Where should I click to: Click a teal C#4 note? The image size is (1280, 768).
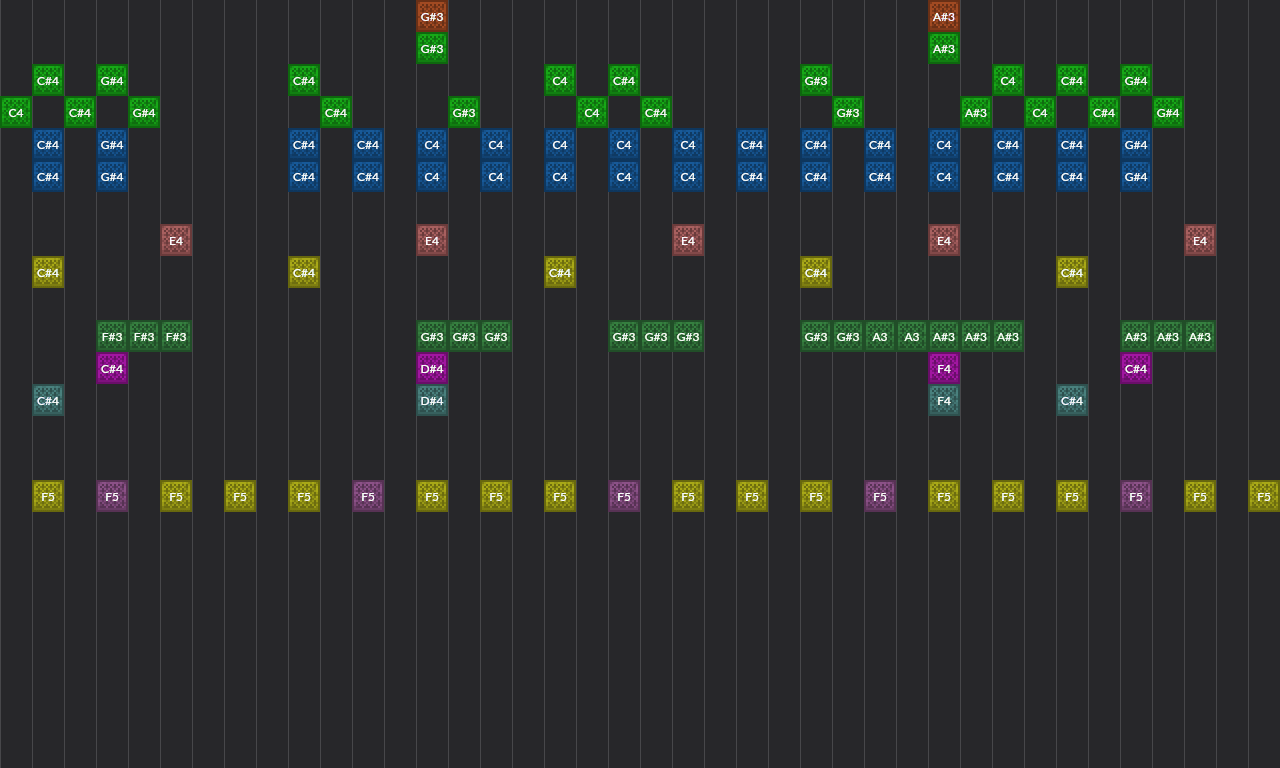[x=47, y=400]
